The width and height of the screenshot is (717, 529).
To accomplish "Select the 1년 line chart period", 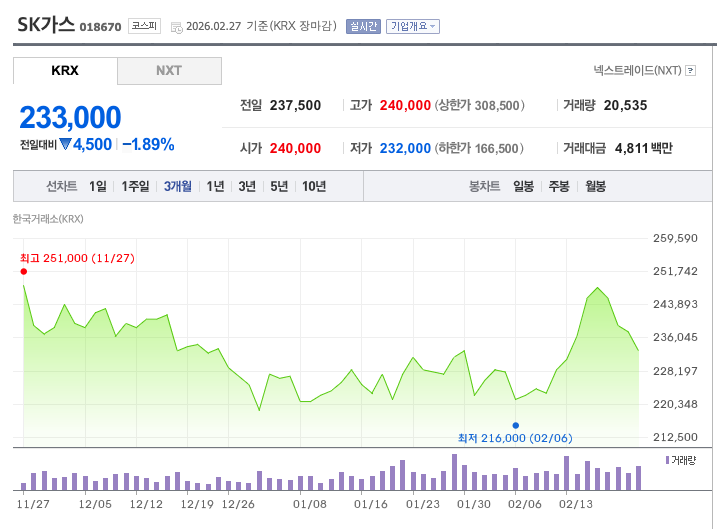I will [215, 186].
